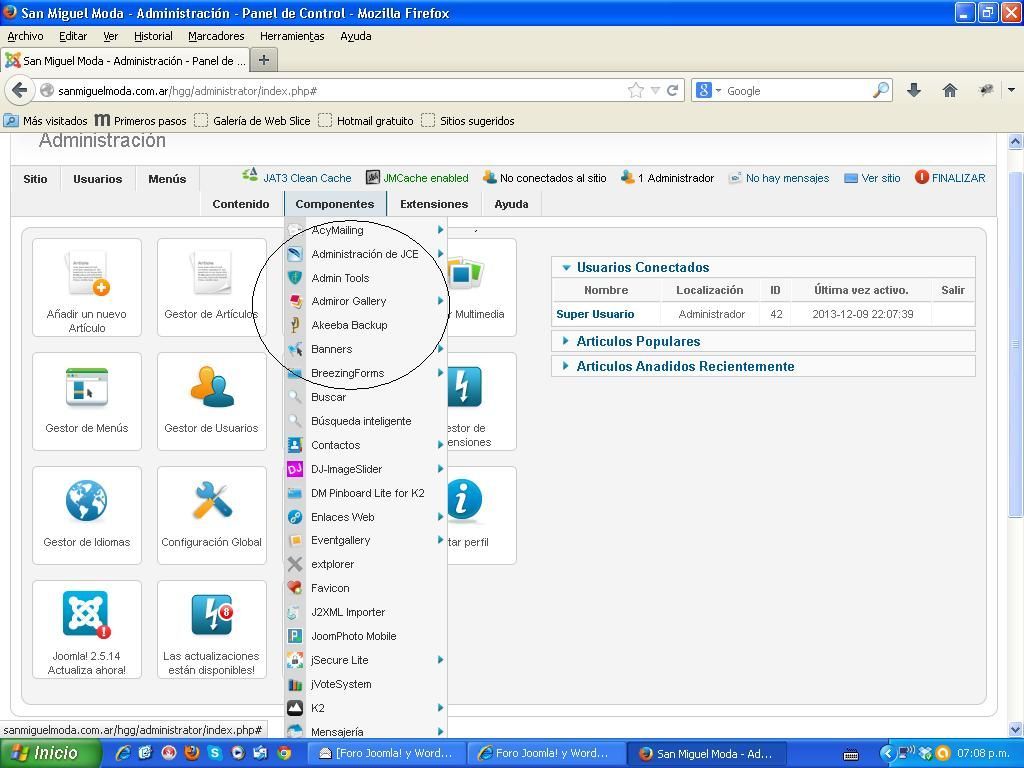Click the Windows Inicio start button
This screenshot has width=1024, height=768.
click(x=51, y=754)
